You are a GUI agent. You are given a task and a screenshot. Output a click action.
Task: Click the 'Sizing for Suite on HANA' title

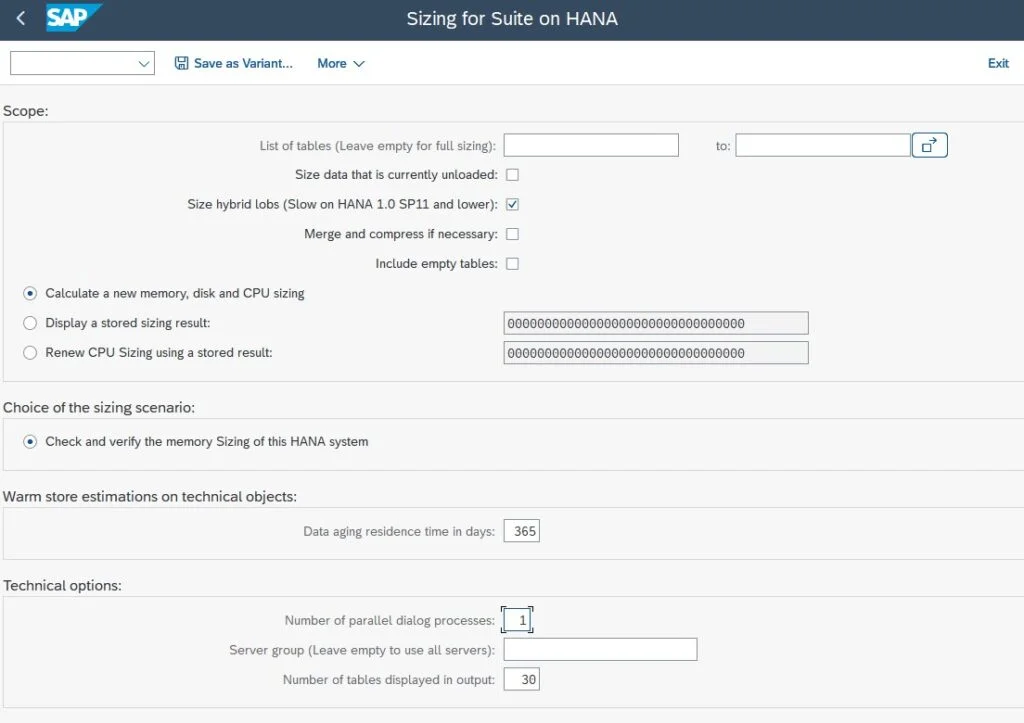coord(512,18)
